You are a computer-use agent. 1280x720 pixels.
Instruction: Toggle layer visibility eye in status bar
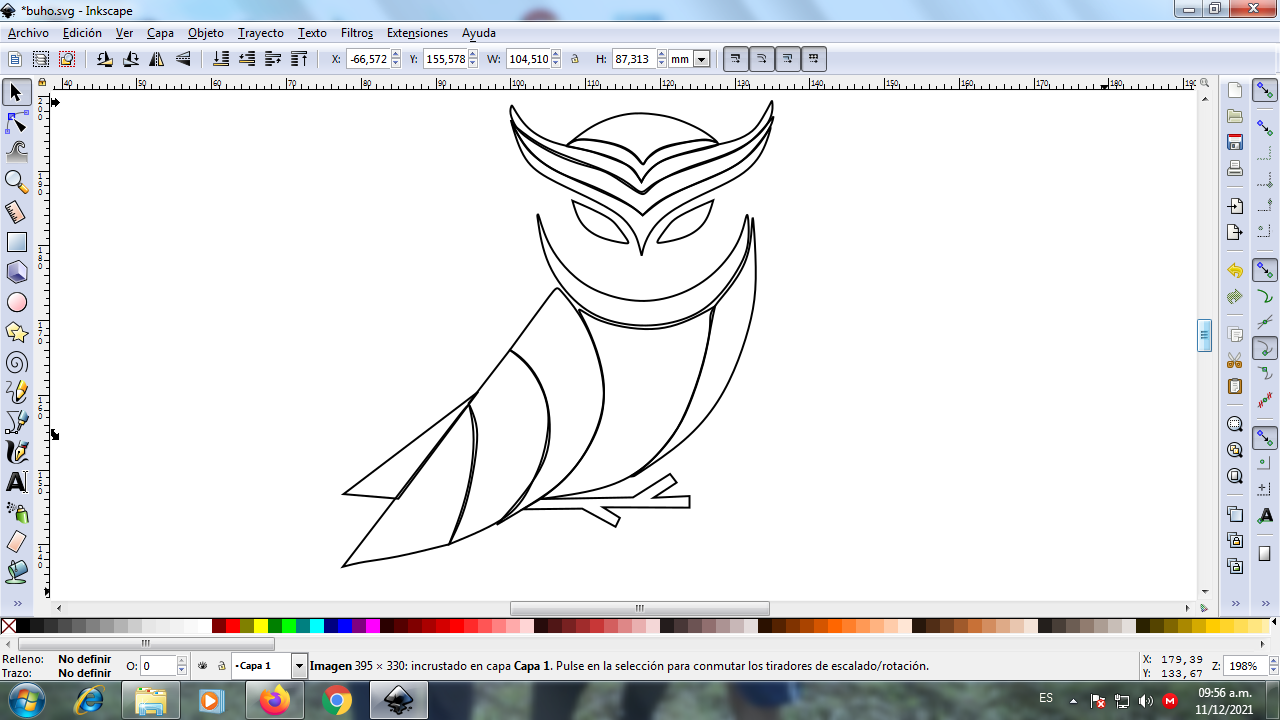203,665
